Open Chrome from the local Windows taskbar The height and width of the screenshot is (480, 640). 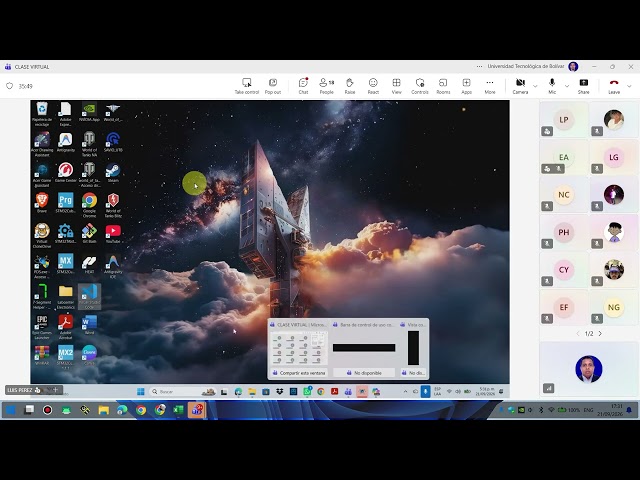141,410
